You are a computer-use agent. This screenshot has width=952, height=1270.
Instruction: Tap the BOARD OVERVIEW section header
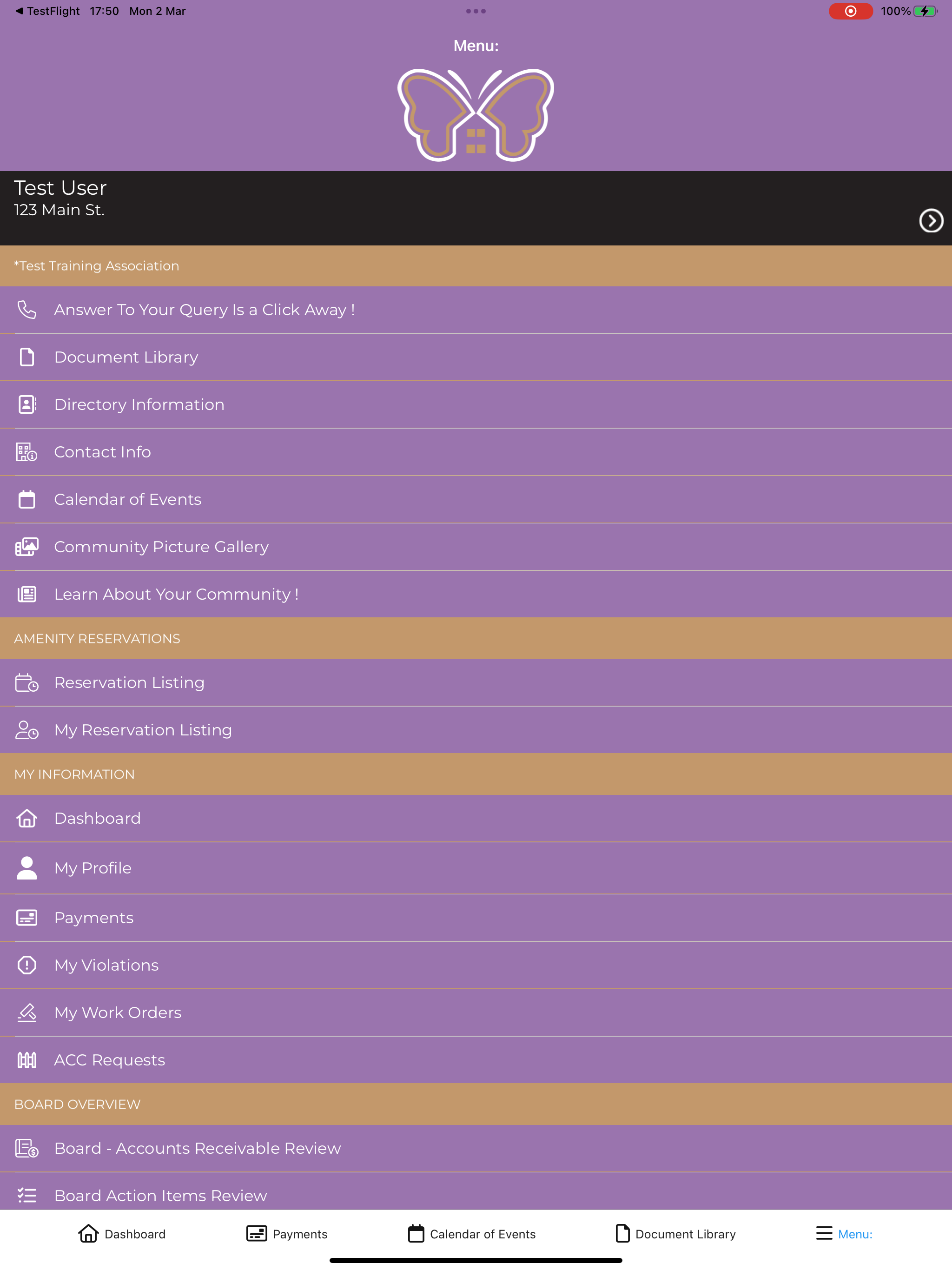[476, 1104]
